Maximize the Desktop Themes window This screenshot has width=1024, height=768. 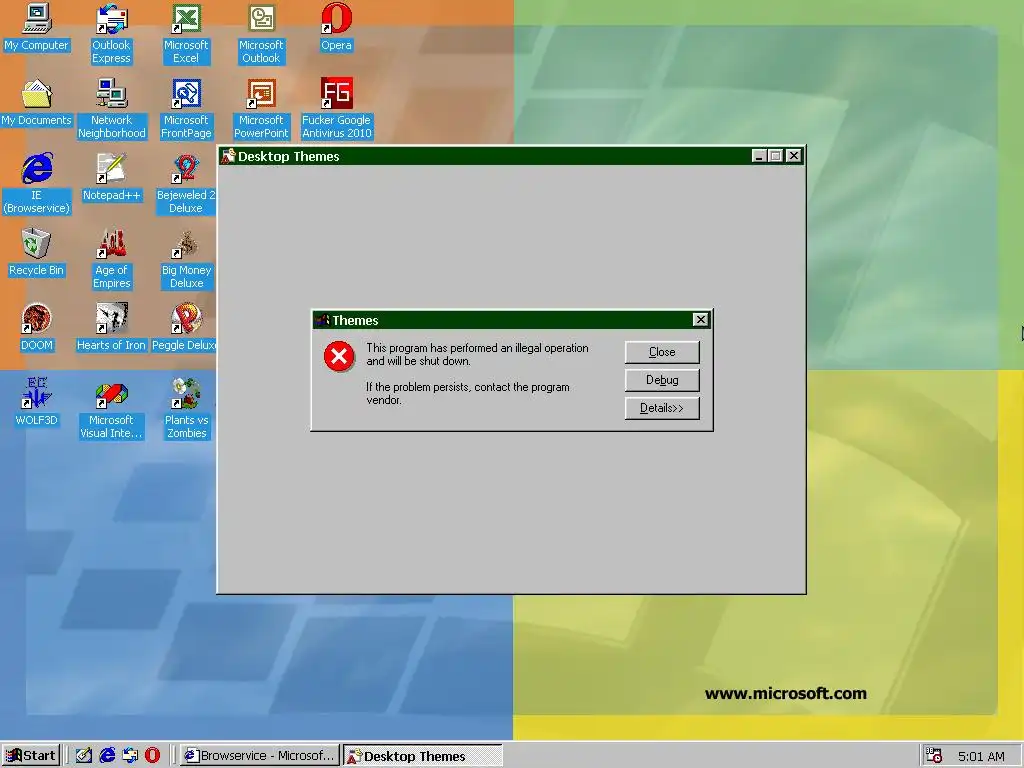(x=775, y=155)
